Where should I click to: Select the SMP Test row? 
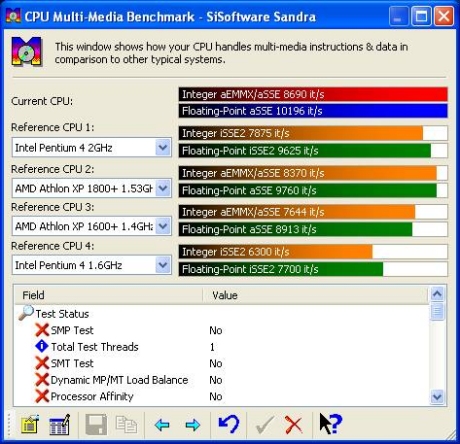221,330
